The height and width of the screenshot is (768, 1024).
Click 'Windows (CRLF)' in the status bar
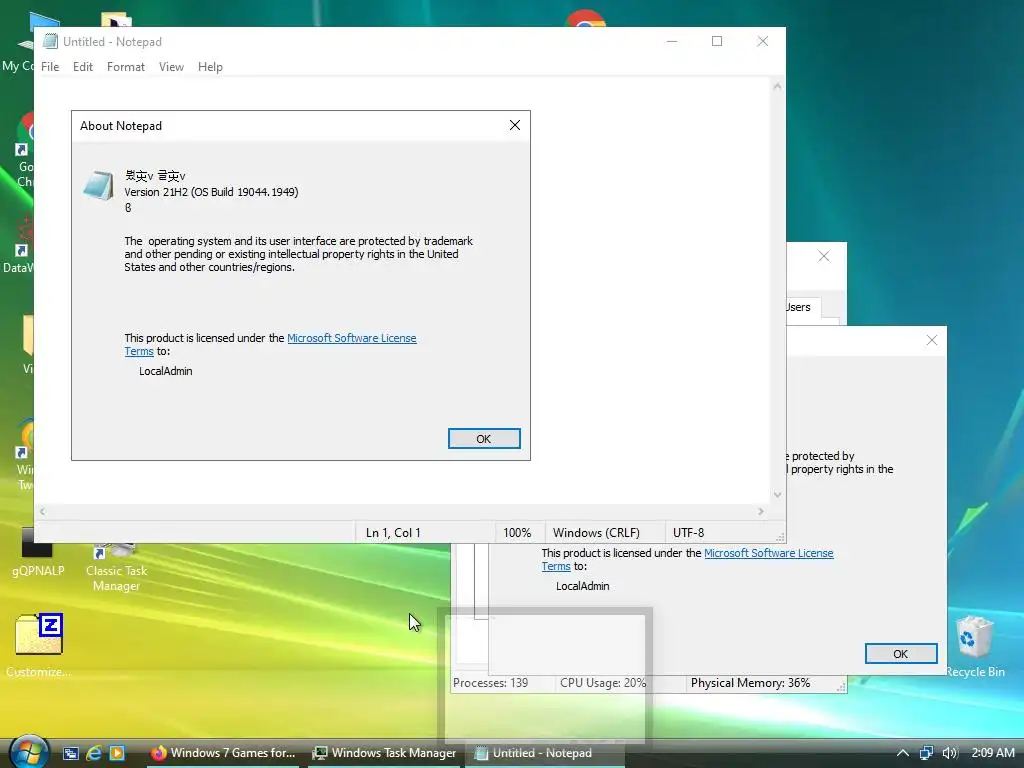[596, 533]
